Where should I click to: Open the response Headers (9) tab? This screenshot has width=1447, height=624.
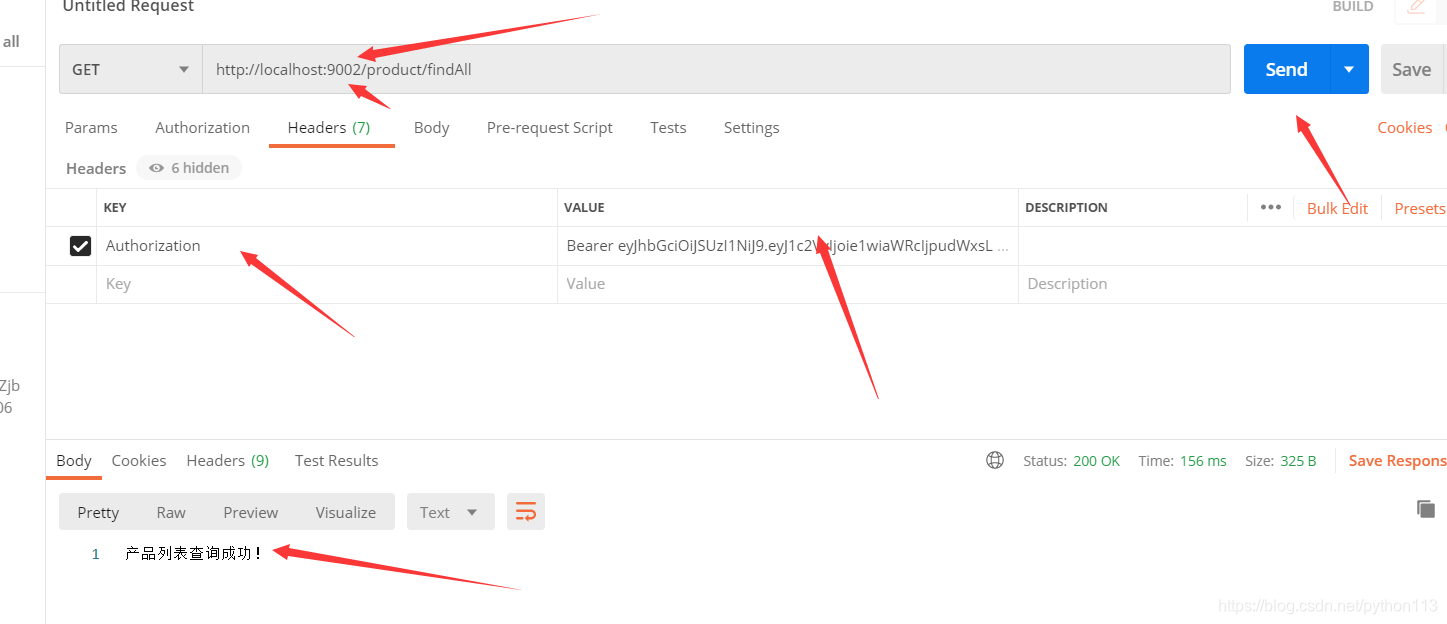[x=227, y=460]
